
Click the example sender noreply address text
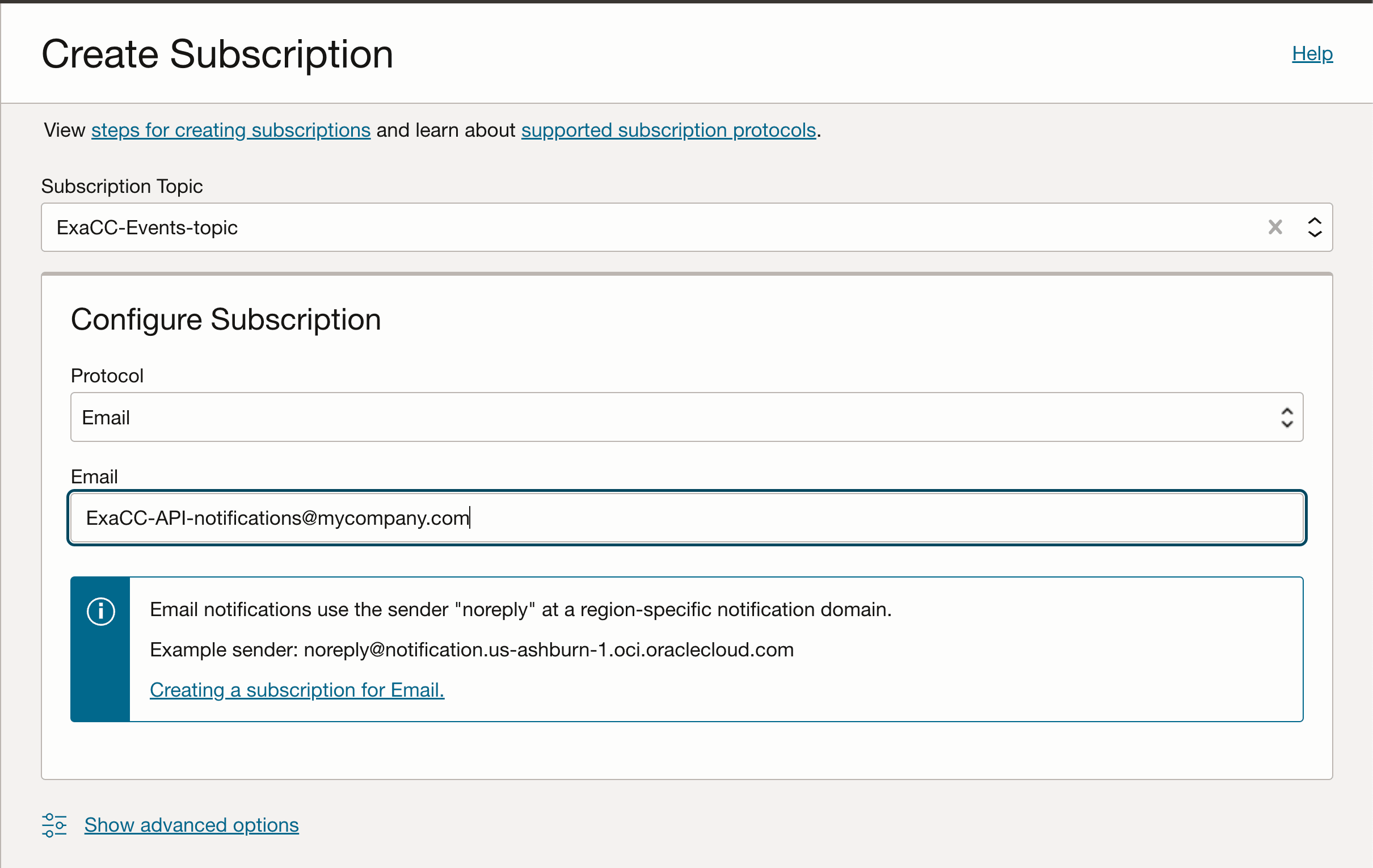click(x=548, y=650)
